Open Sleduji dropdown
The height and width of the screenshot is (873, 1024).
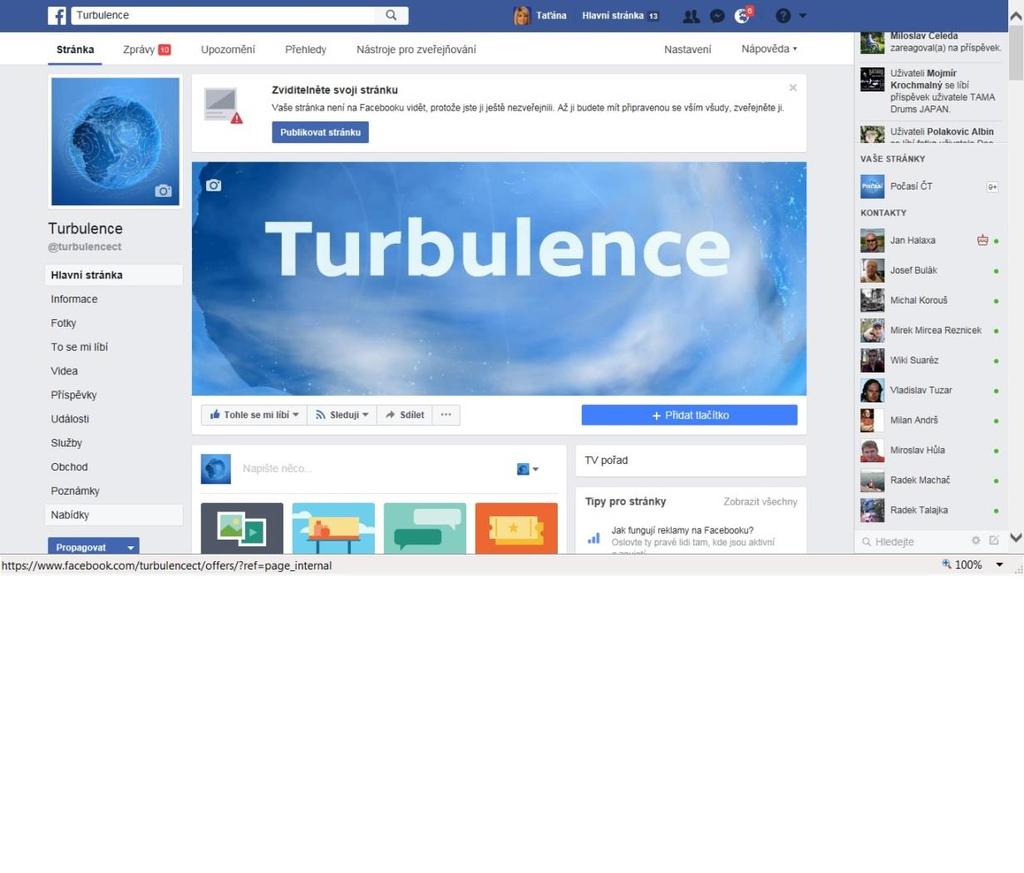[342, 415]
